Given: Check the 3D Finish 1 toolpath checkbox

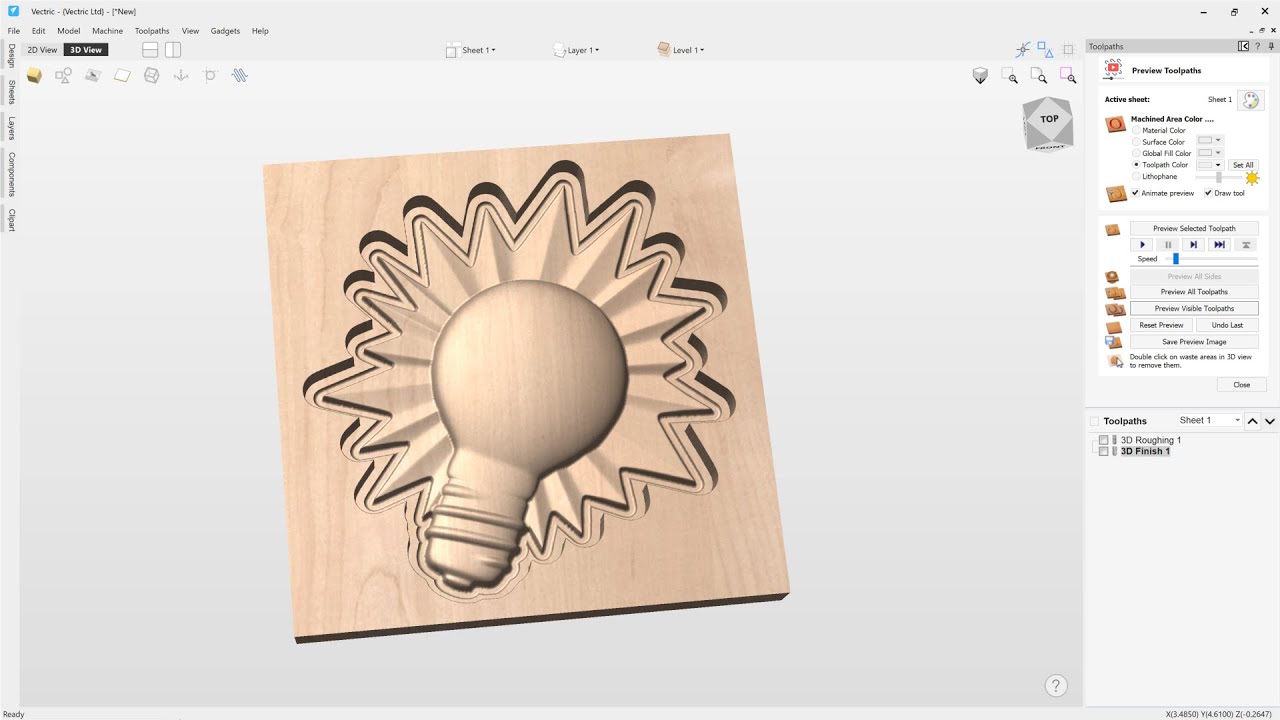Looking at the screenshot, I should [1104, 451].
